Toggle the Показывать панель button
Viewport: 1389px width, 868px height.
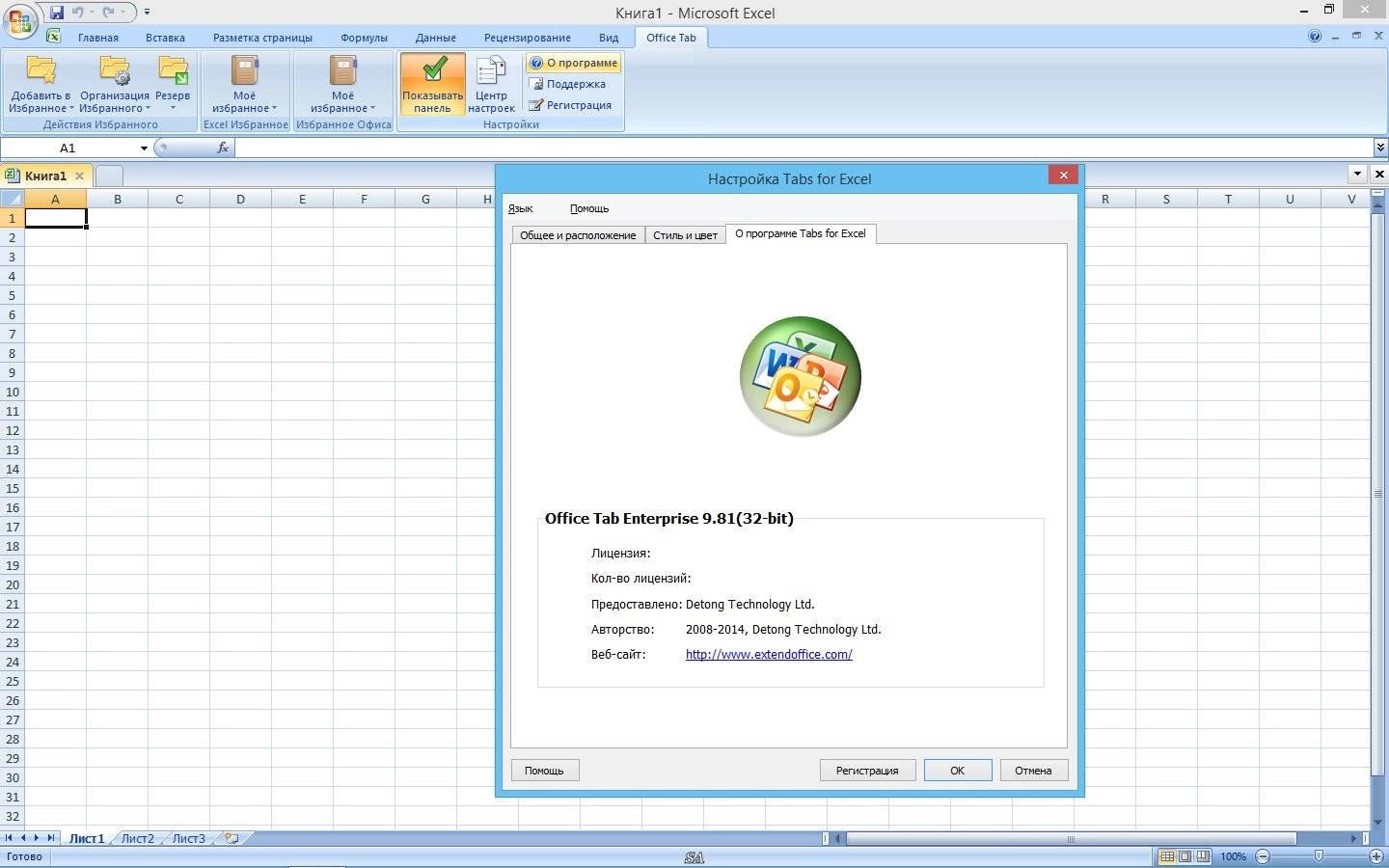[432, 84]
